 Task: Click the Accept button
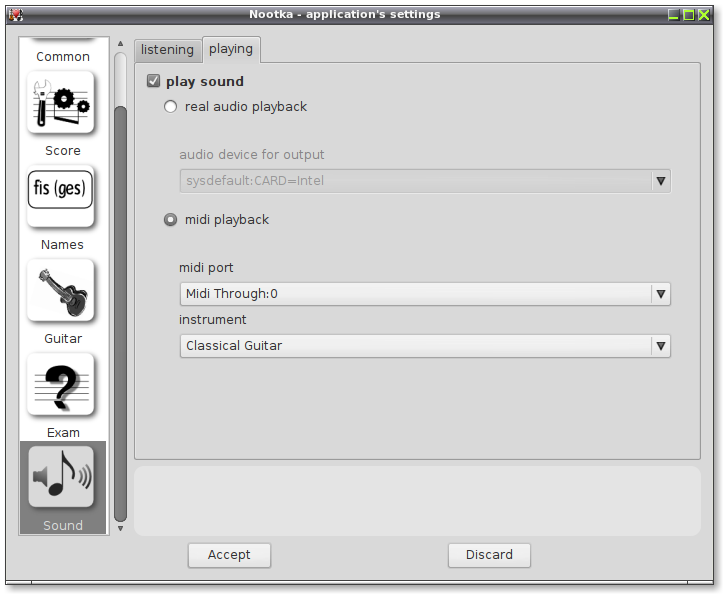pyautogui.click(x=229, y=555)
